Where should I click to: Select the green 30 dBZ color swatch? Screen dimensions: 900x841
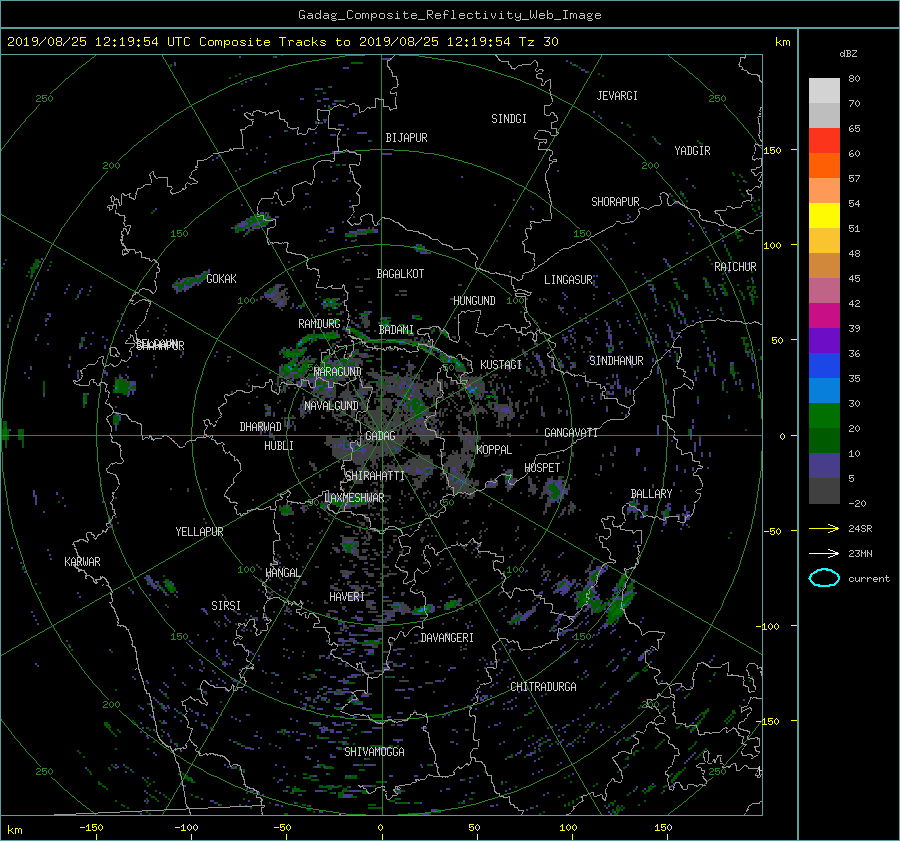824,416
